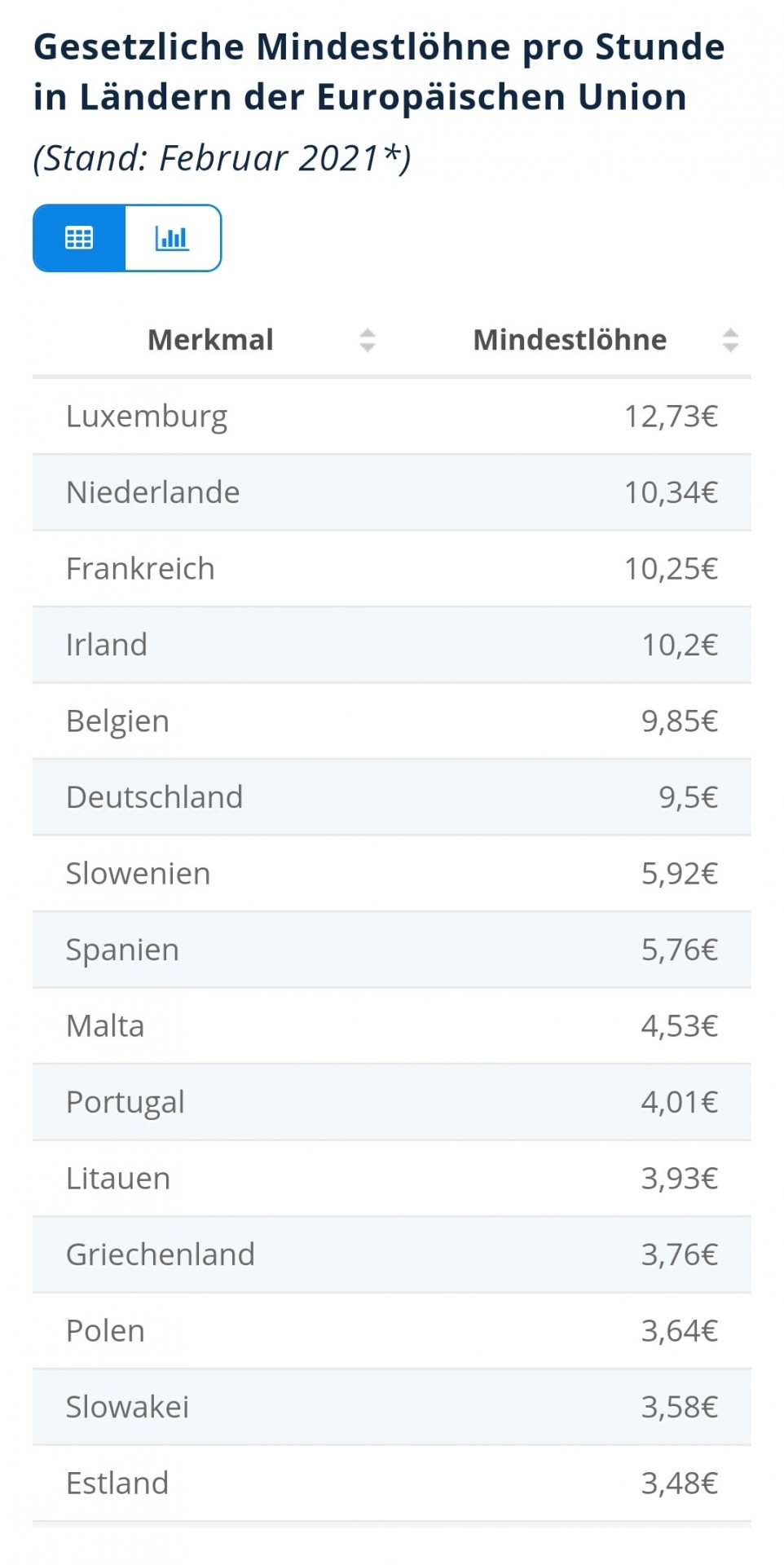Select the Polen row
The height and width of the screenshot is (1565, 784).
(x=392, y=1331)
